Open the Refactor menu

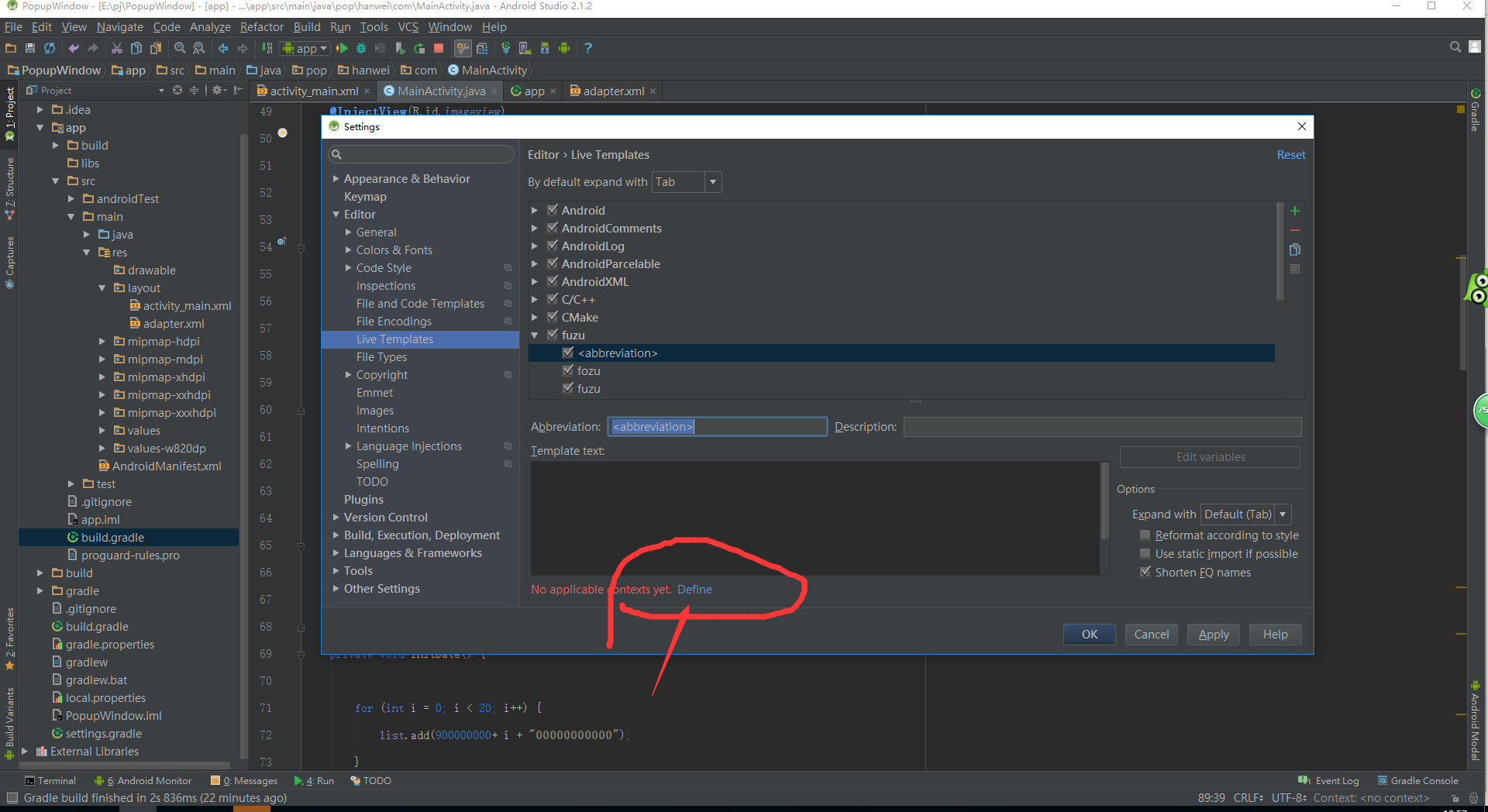point(262,27)
